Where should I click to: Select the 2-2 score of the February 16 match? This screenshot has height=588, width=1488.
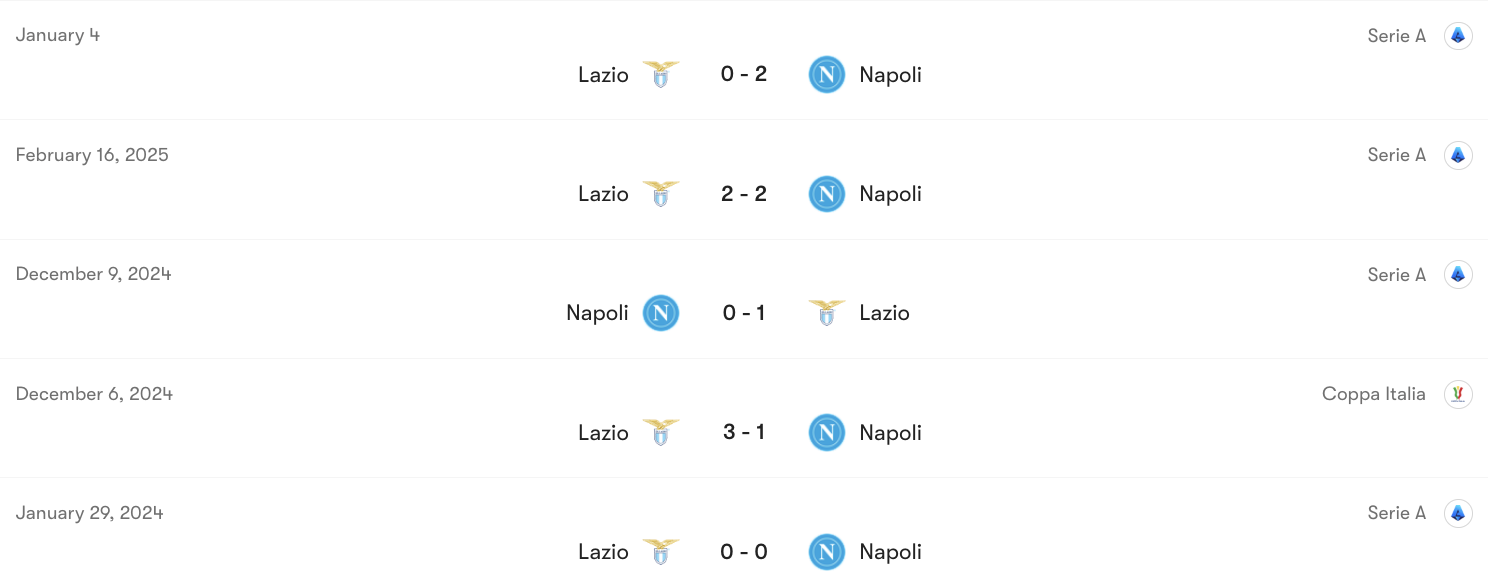(x=744, y=193)
